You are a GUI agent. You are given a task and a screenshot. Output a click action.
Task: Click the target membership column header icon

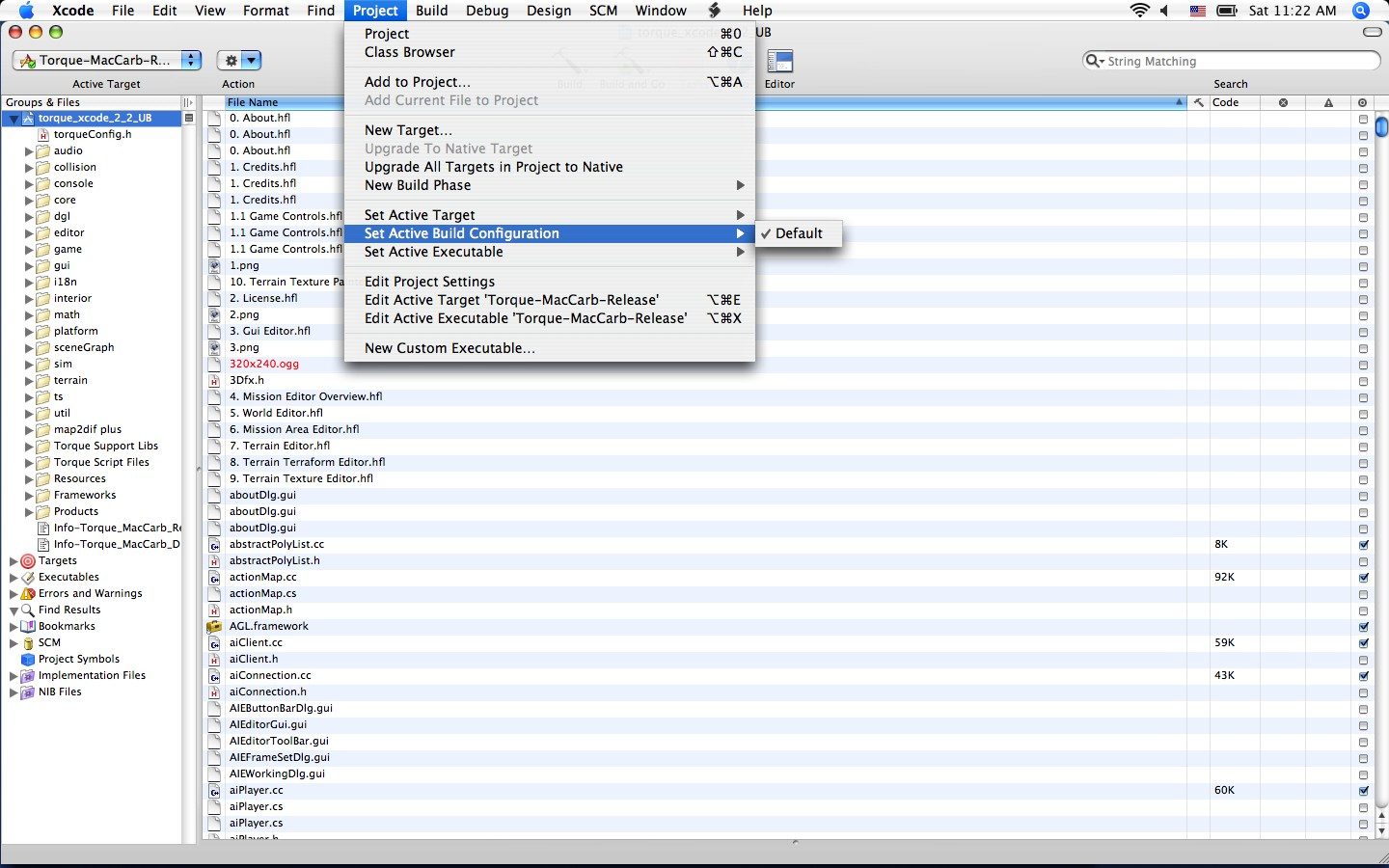(x=1362, y=102)
